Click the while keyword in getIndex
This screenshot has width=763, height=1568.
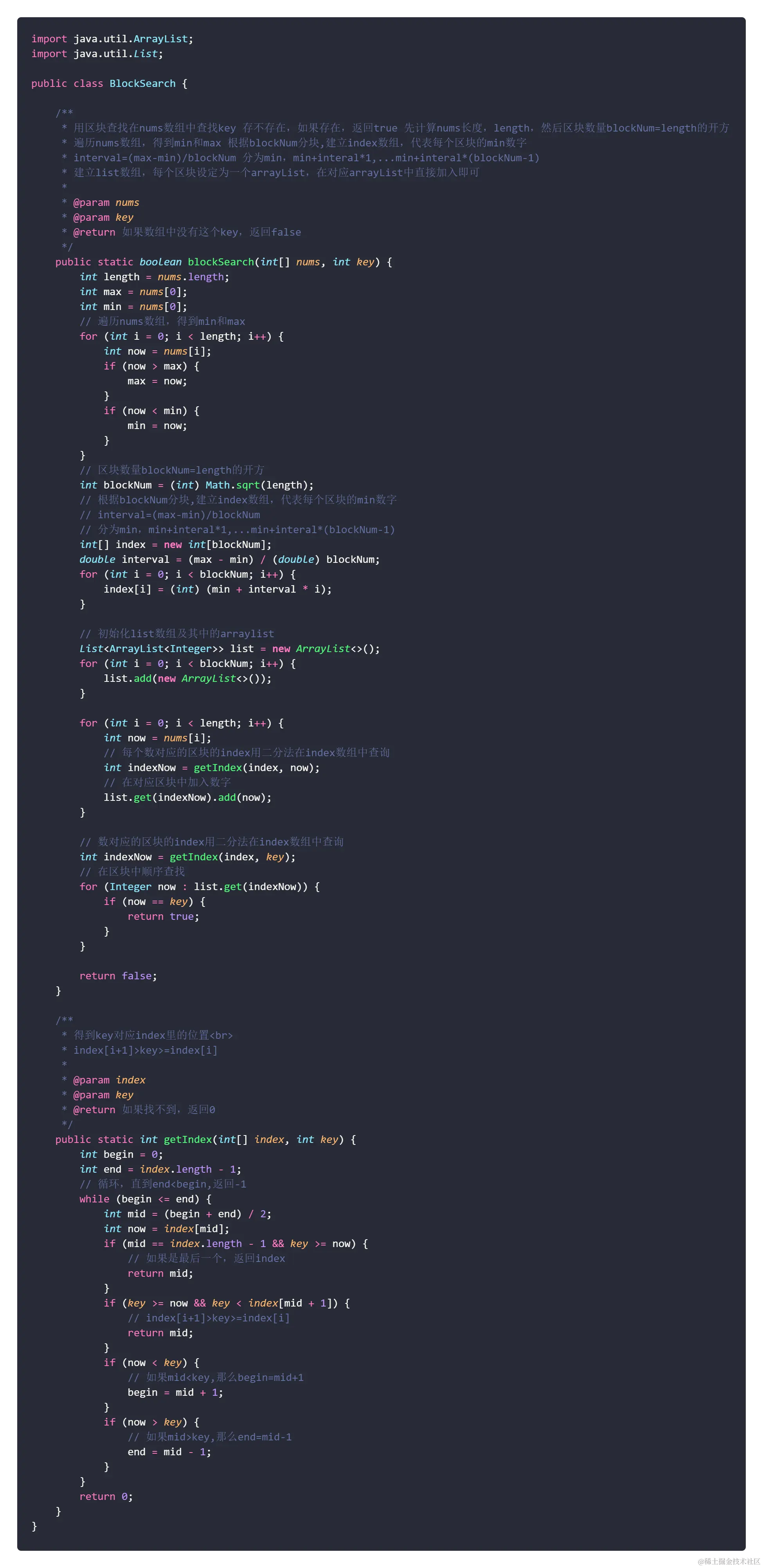[x=94, y=1199]
